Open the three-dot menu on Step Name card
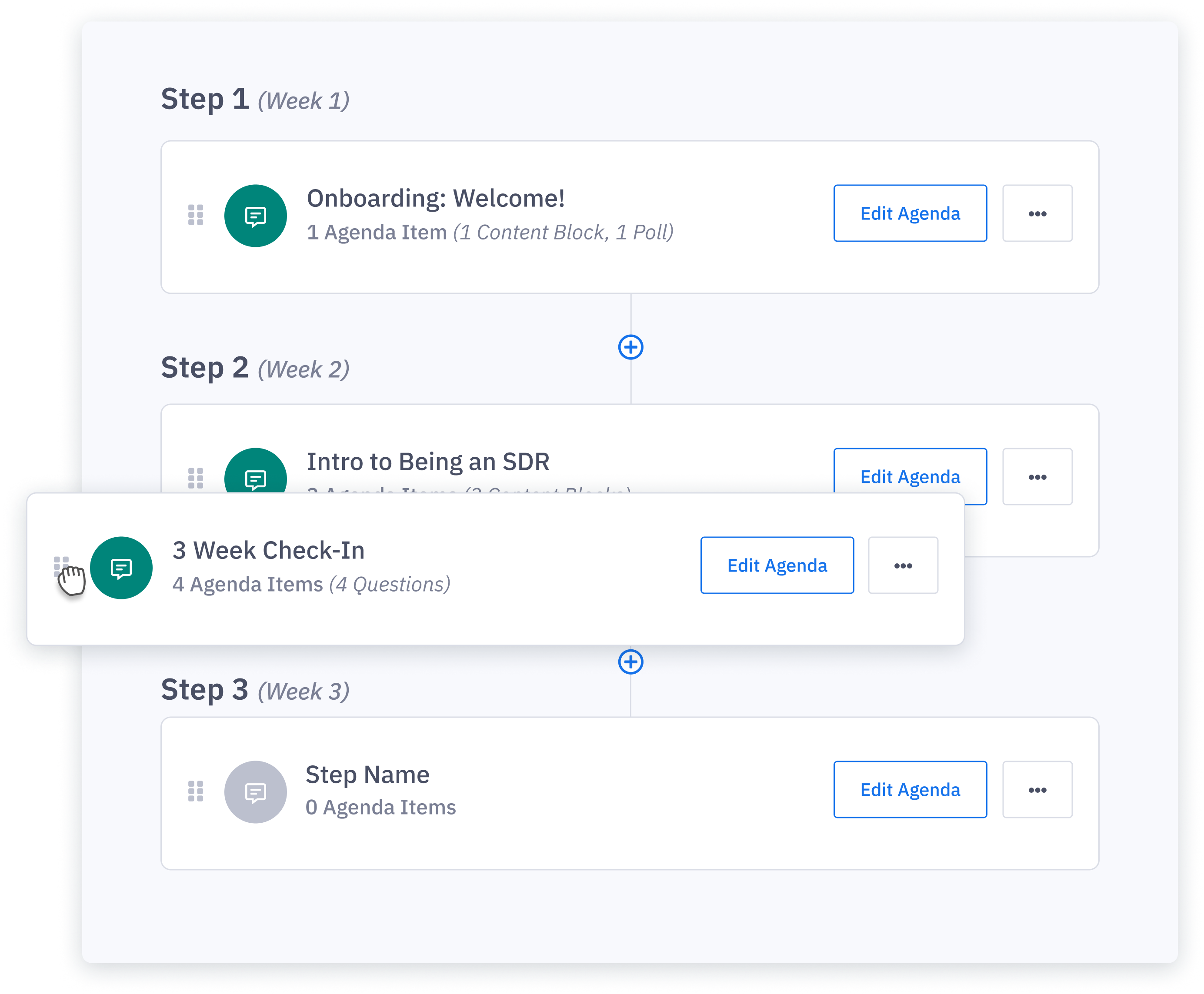The height and width of the screenshot is (994, 1204). tap(1037, 790)
